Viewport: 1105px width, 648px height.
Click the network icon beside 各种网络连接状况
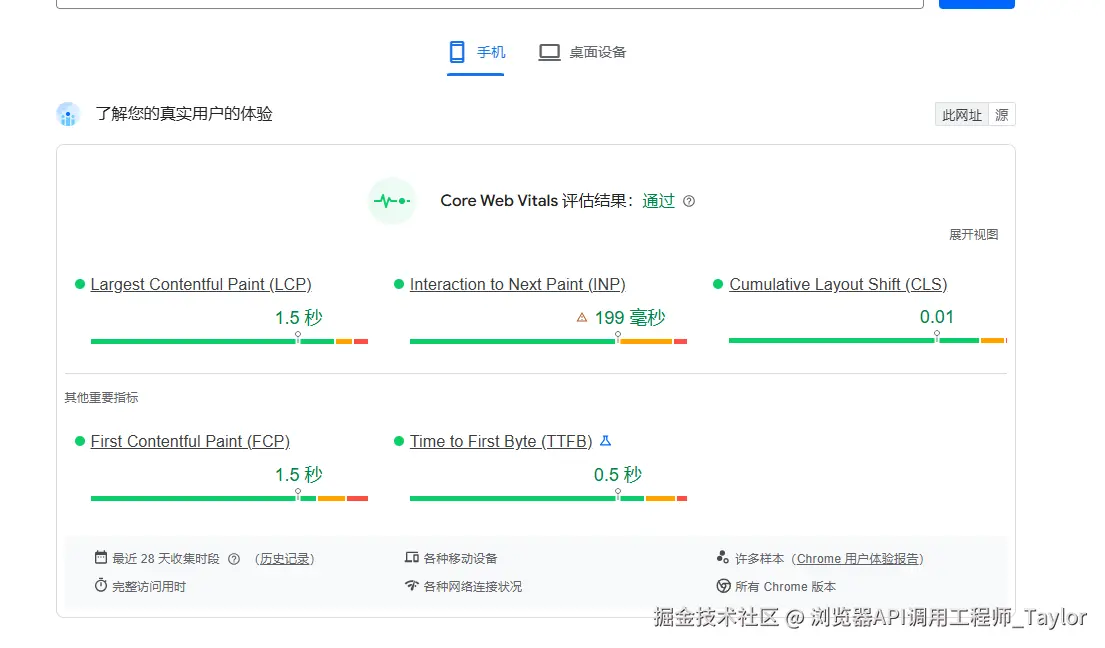(412, 586)
